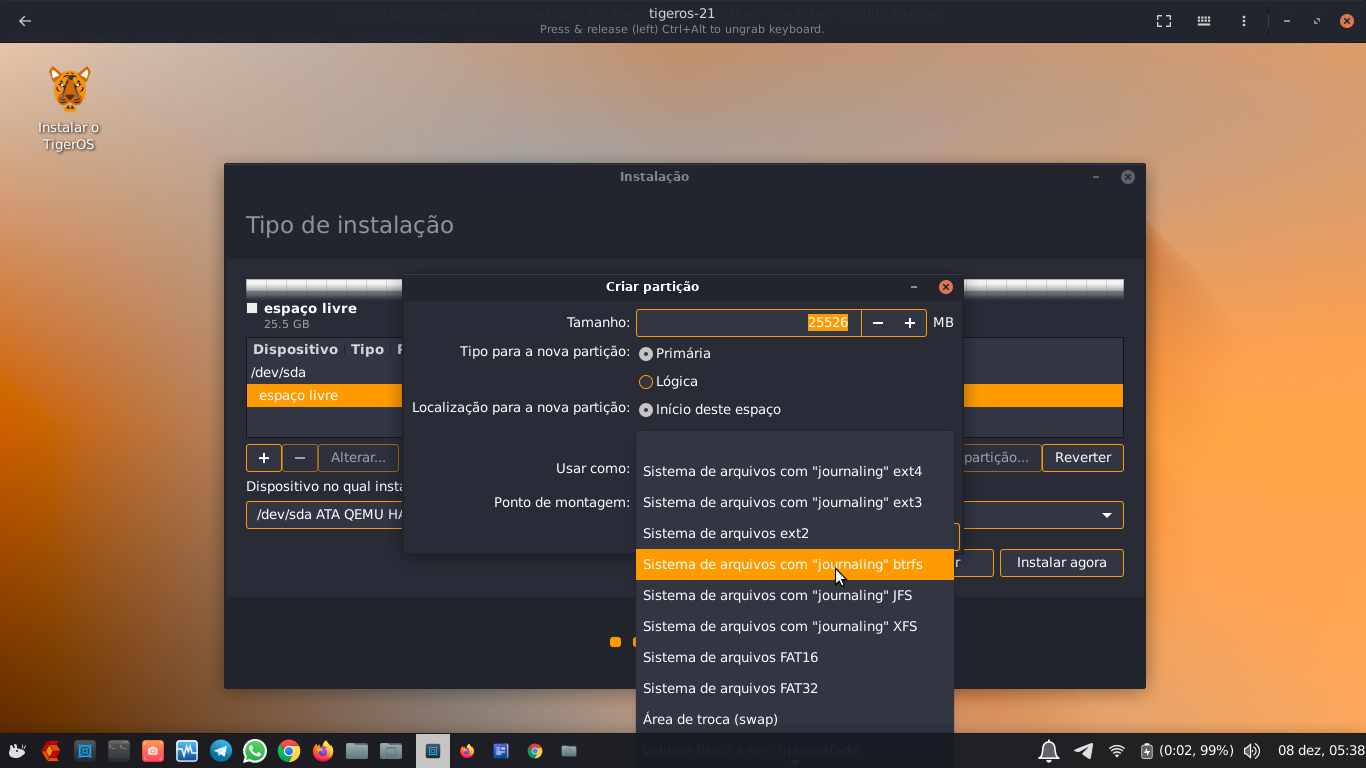Choose Sistema de arquivos FAT32
The height and width of the screenshot is (768, 1366).
(795, 689)
